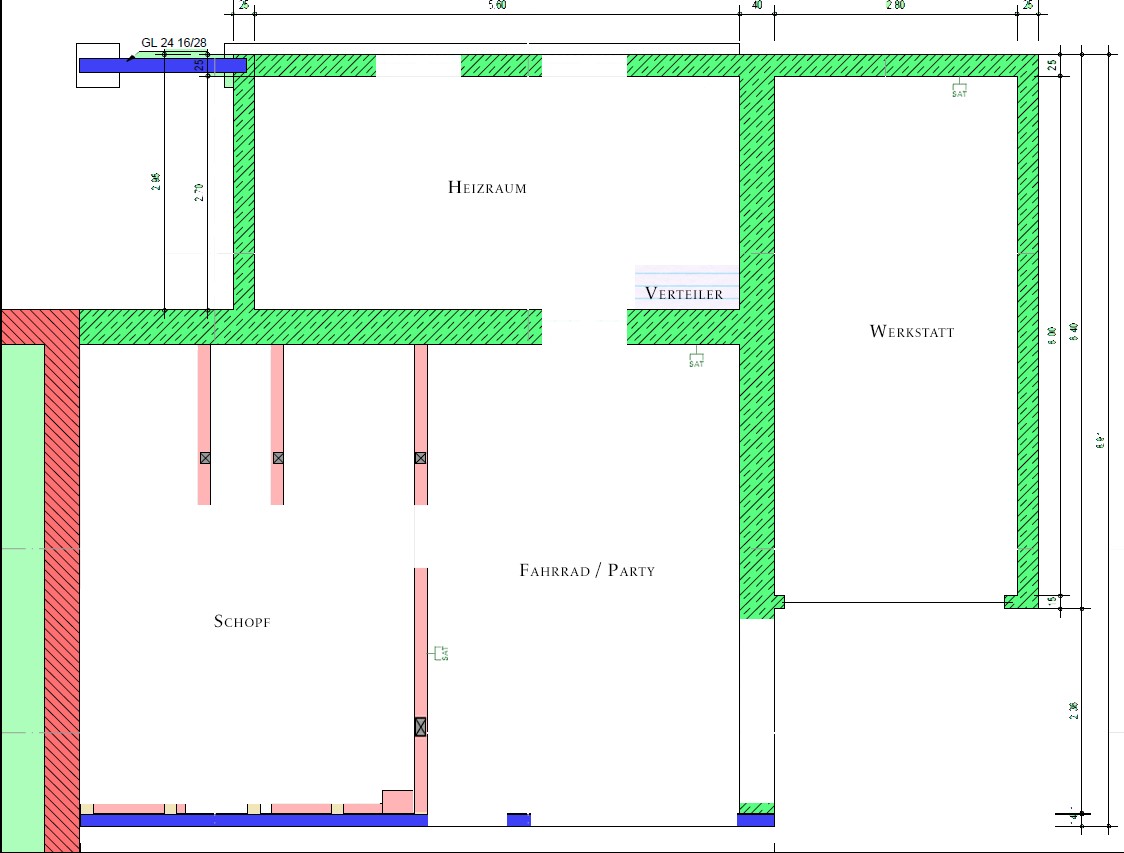Select the 5.60 dimension text at top

(496, 6)
